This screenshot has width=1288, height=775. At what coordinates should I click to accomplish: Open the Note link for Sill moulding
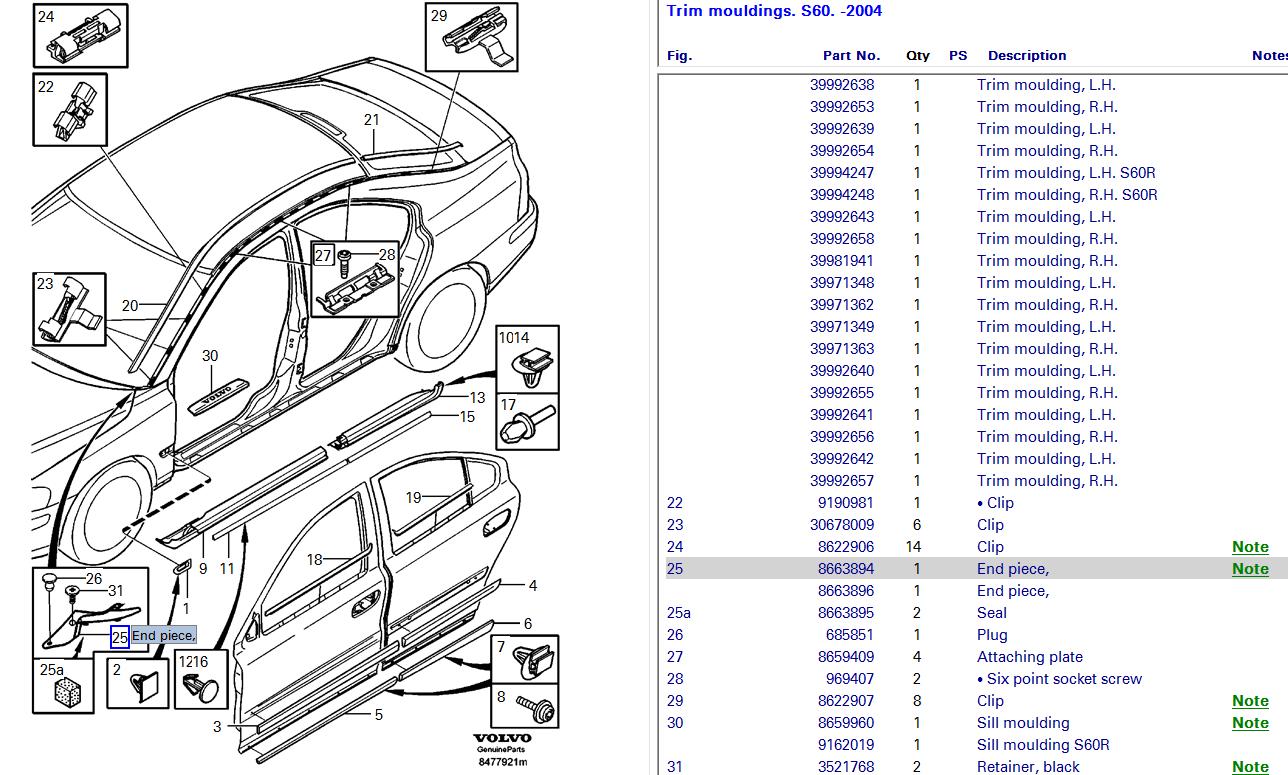coord(1249,723)
